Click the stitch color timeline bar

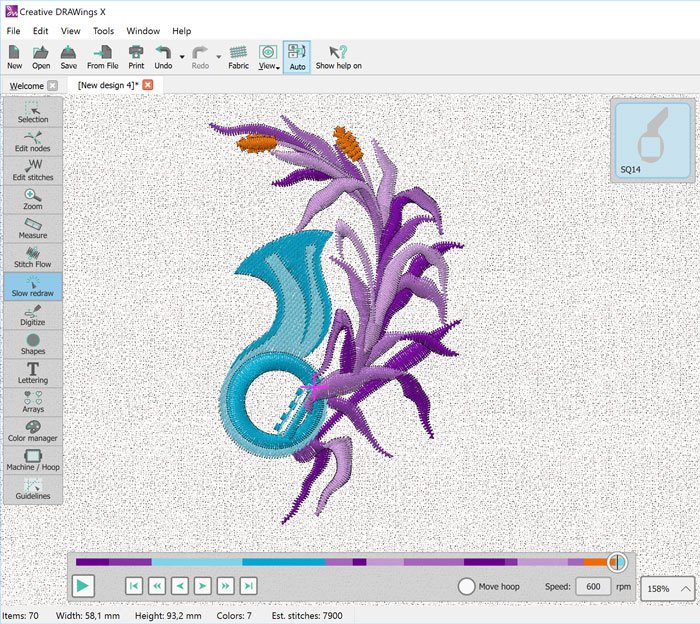click(x=340, y=562)
